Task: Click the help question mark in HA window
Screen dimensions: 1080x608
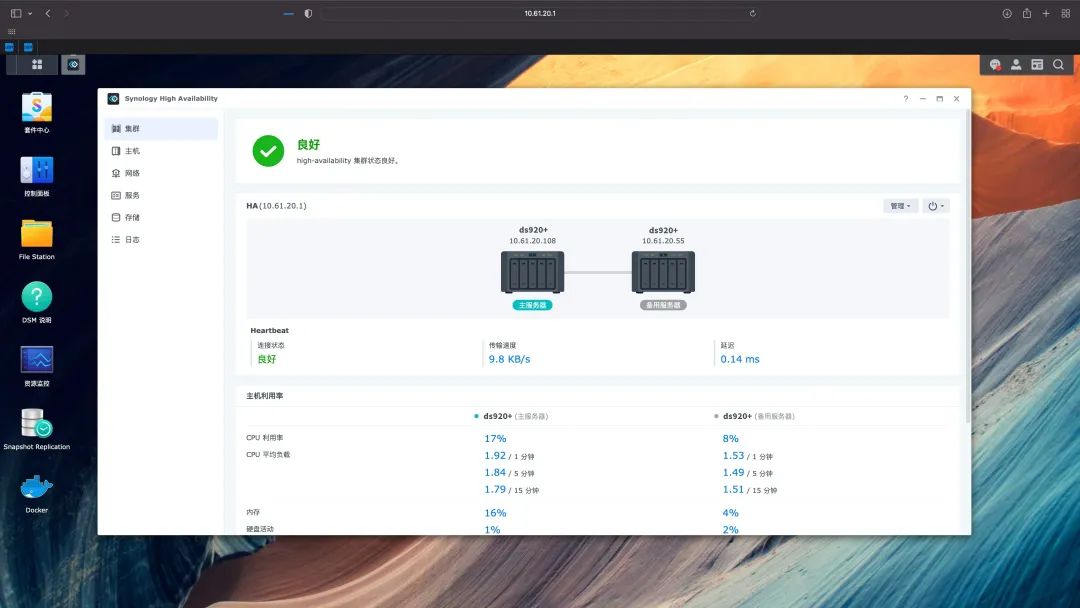Action: [x=906, y=98]
